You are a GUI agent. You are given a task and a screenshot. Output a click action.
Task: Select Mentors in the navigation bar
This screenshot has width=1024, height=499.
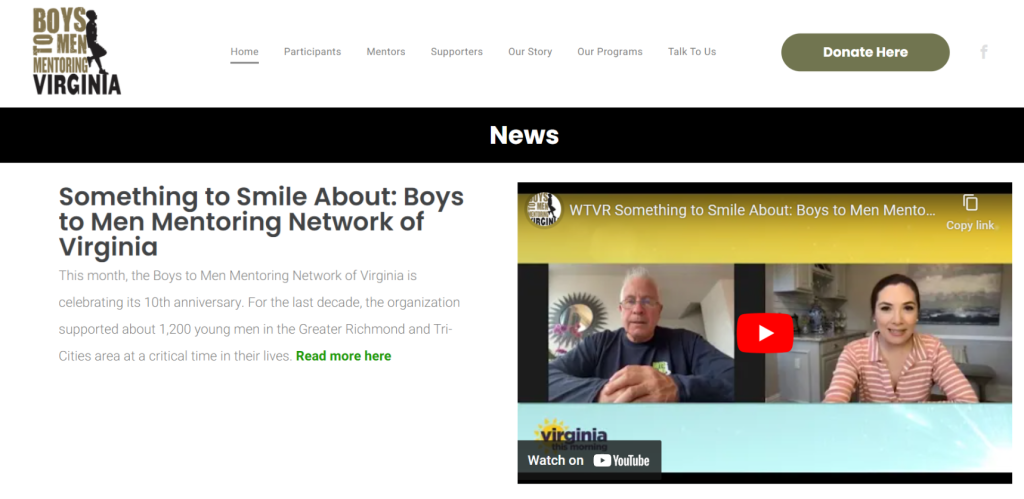pos(386,52)
